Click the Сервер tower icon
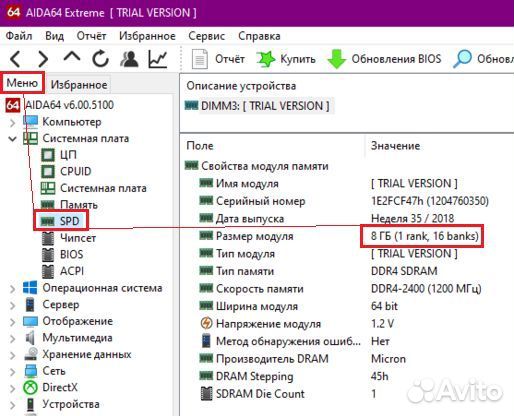The image size is (514, 416). (x=30, y=304)
